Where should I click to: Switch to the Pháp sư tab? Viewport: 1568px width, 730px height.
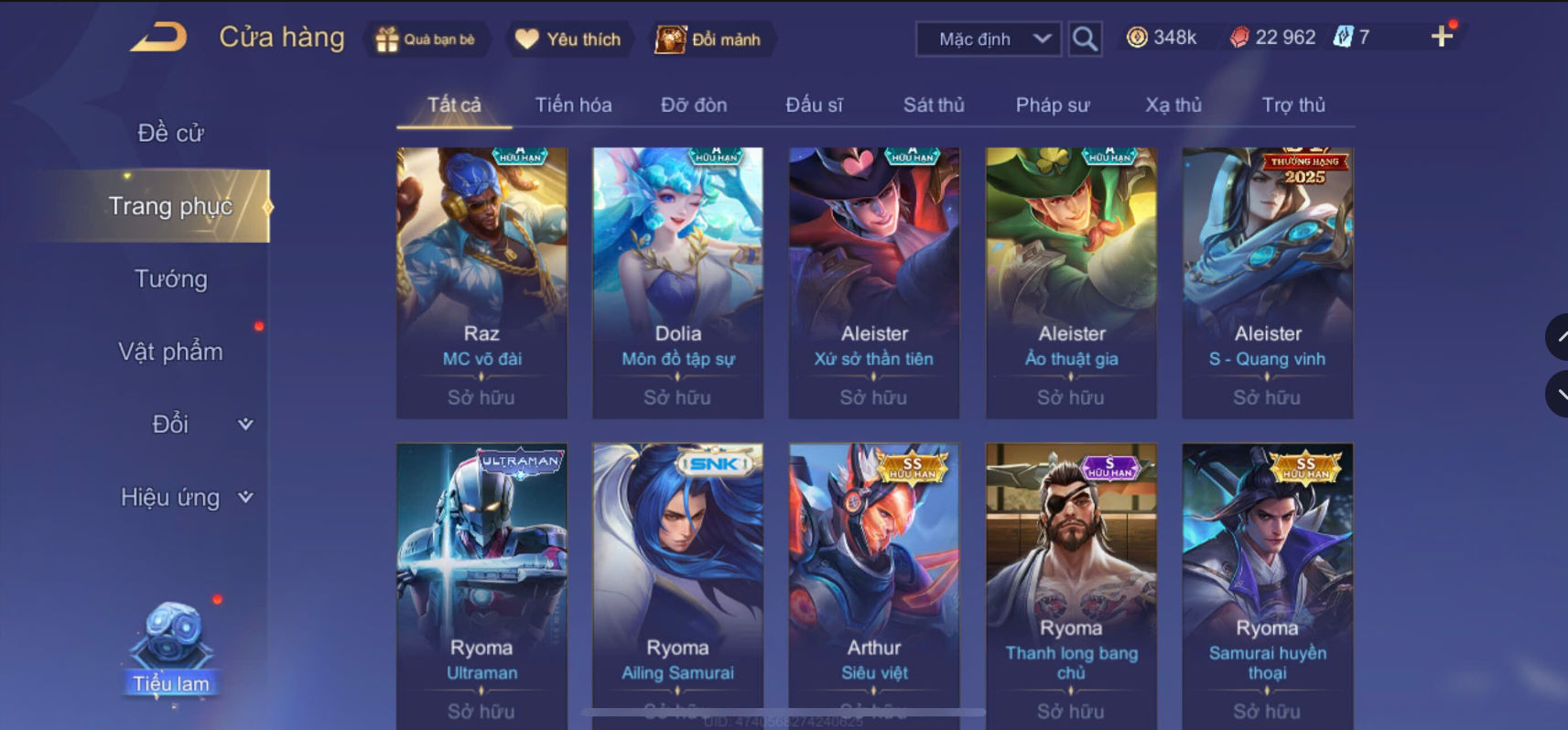1053,105
